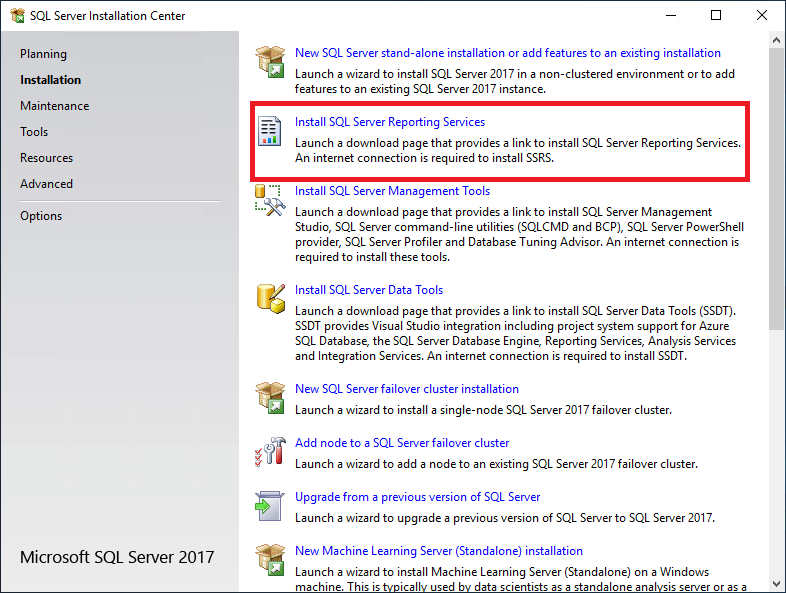Switch to the Advanced section
The width and height of the screenshot is (786, 593).
[x=47, y=184]
